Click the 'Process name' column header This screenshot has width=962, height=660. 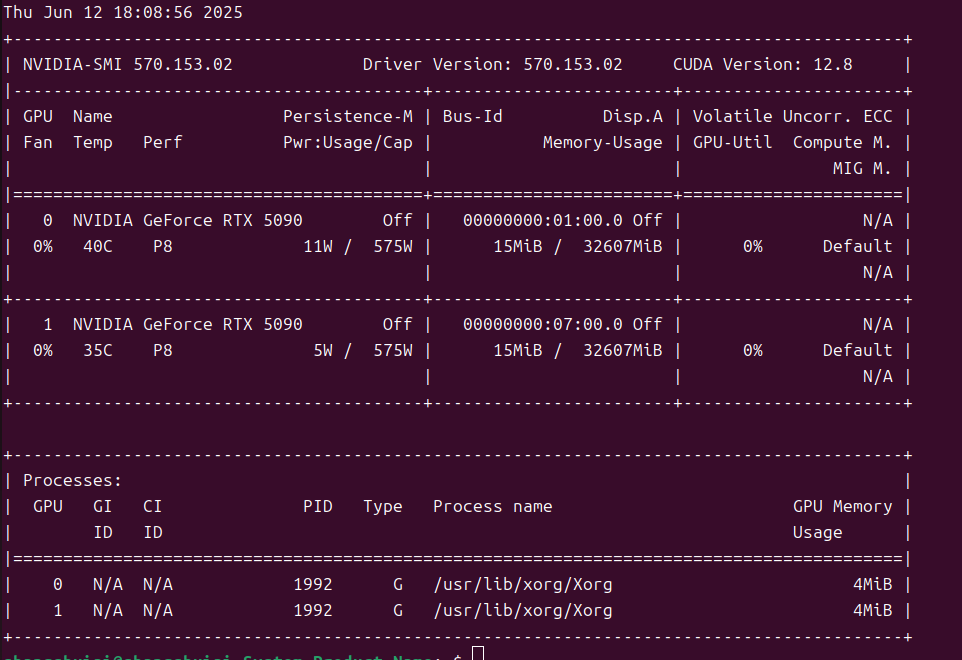tap(493, 507)
